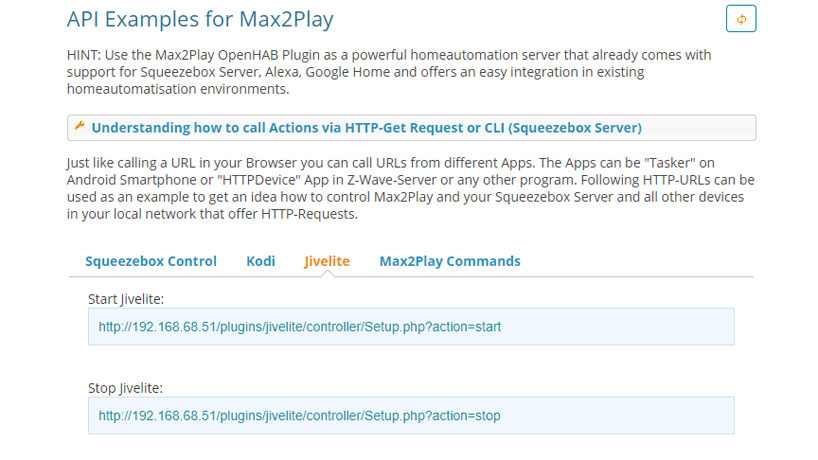Switch to the Squeezebox Control tab
Image resolution: width=818 pixels, height=460 pixels.
point(151,261)
